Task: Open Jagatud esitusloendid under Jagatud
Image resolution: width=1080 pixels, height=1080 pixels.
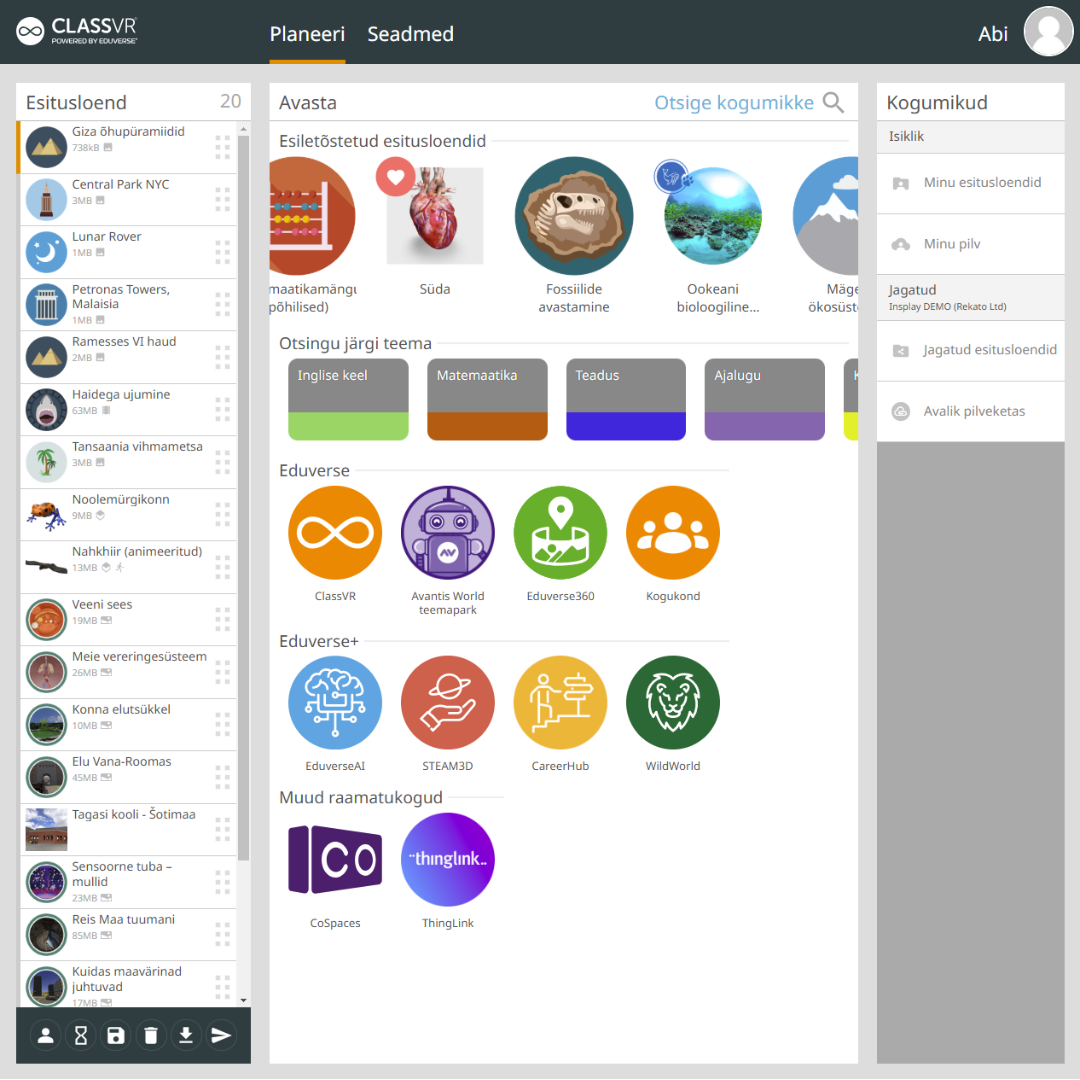Action: tap(970, 351)
